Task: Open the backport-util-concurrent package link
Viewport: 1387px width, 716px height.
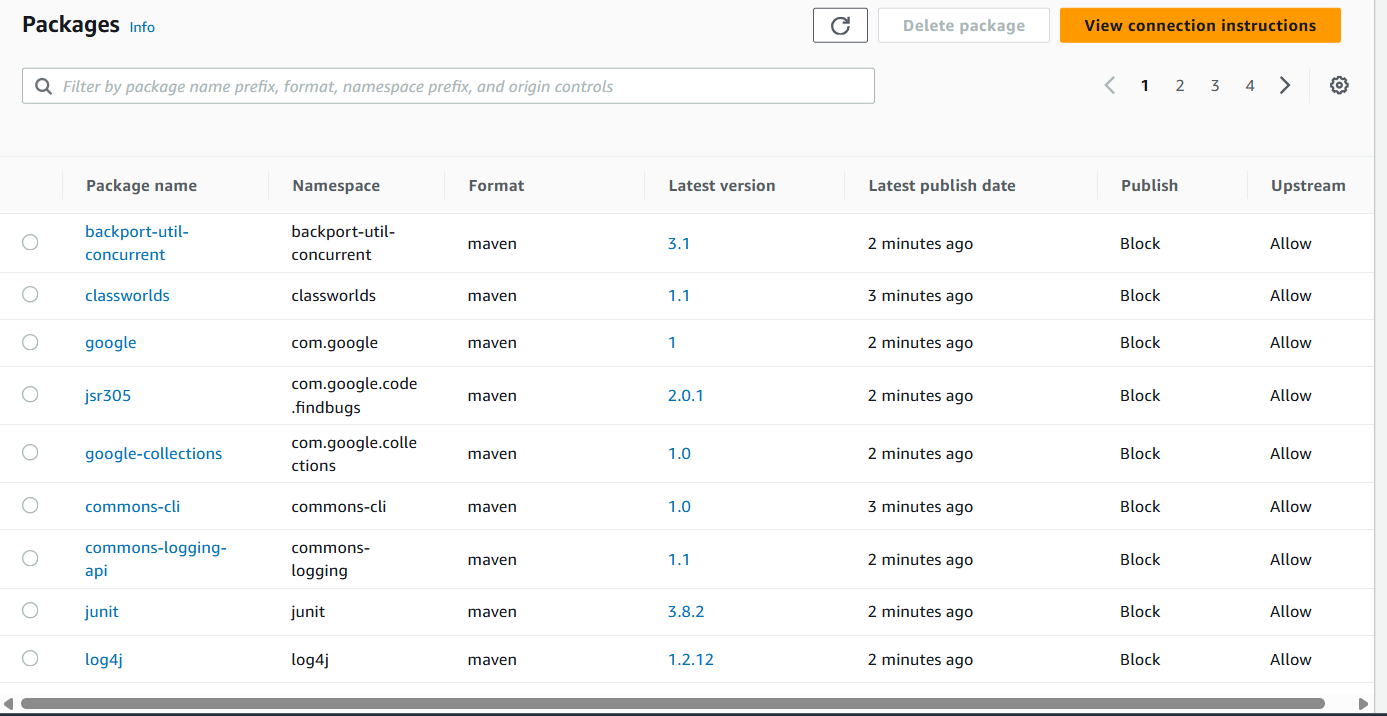Action: [x=137, y=243]
